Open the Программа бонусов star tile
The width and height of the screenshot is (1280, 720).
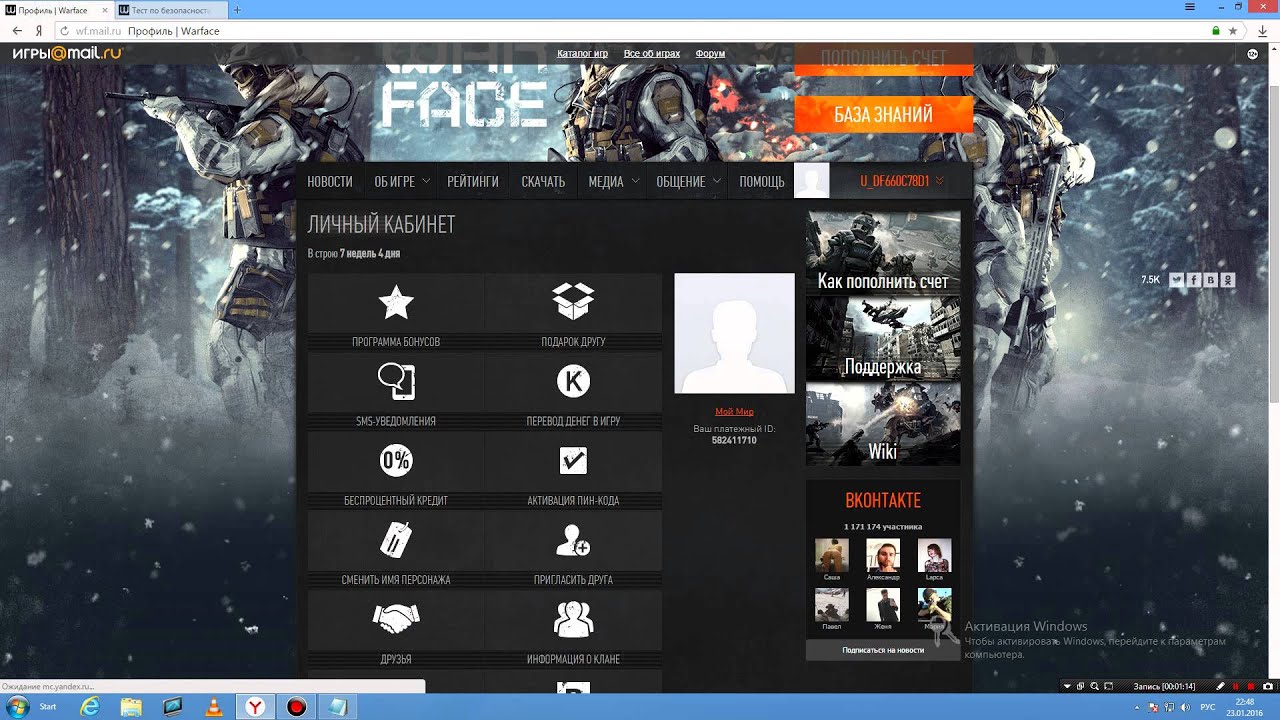[396, 311]
